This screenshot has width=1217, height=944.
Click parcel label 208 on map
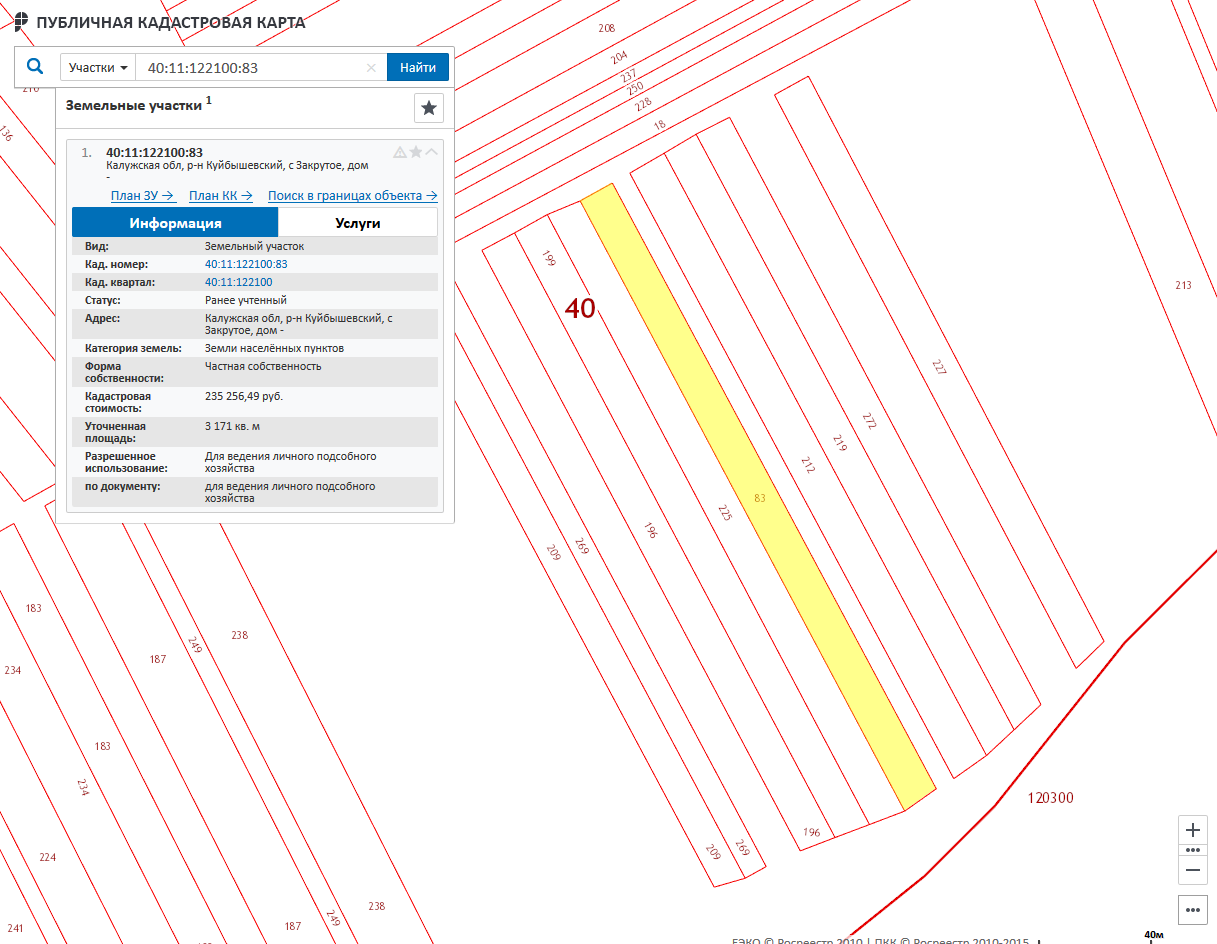(607, 28)
